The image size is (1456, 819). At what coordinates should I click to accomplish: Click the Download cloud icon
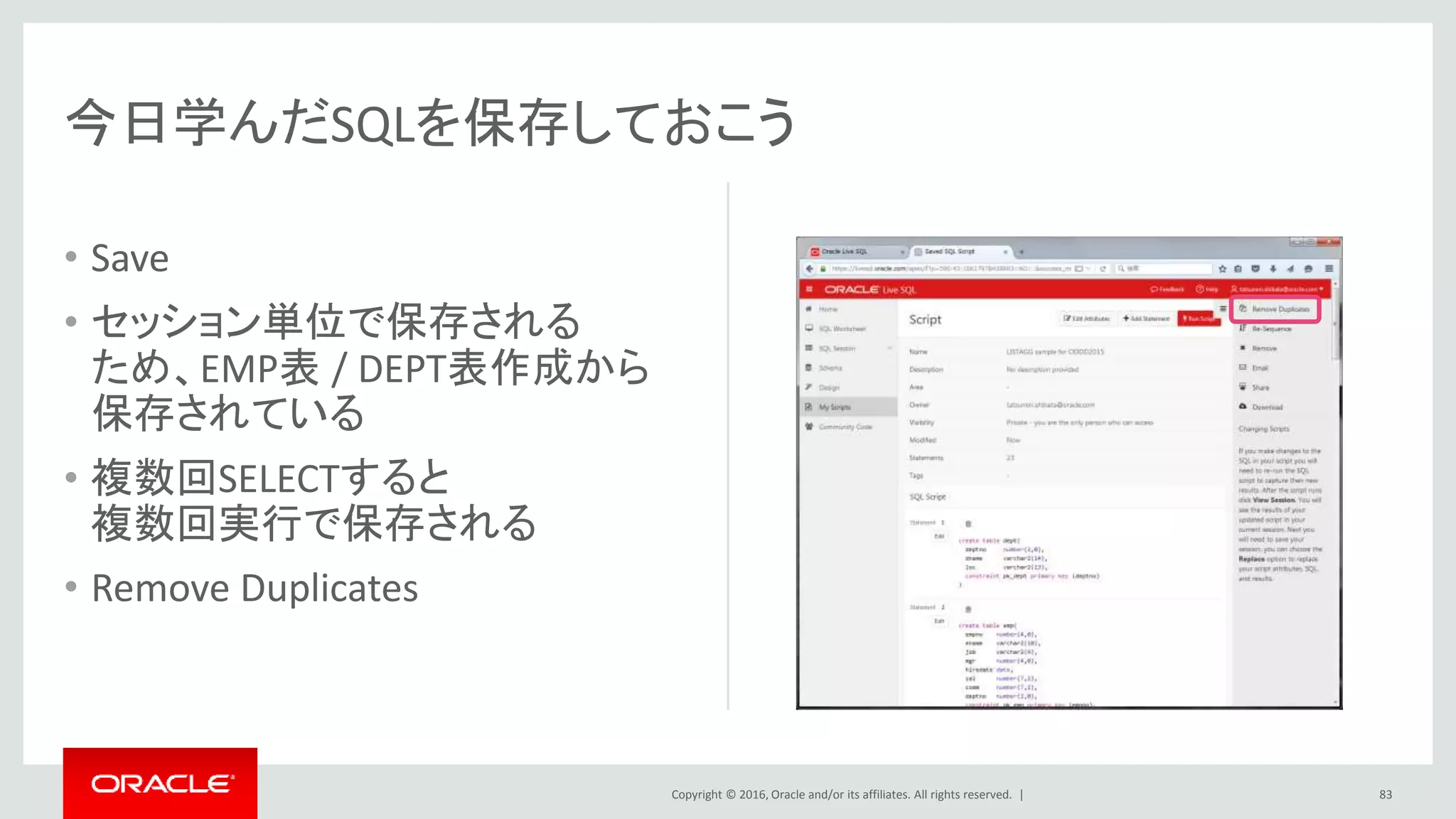coord(1243,407)
